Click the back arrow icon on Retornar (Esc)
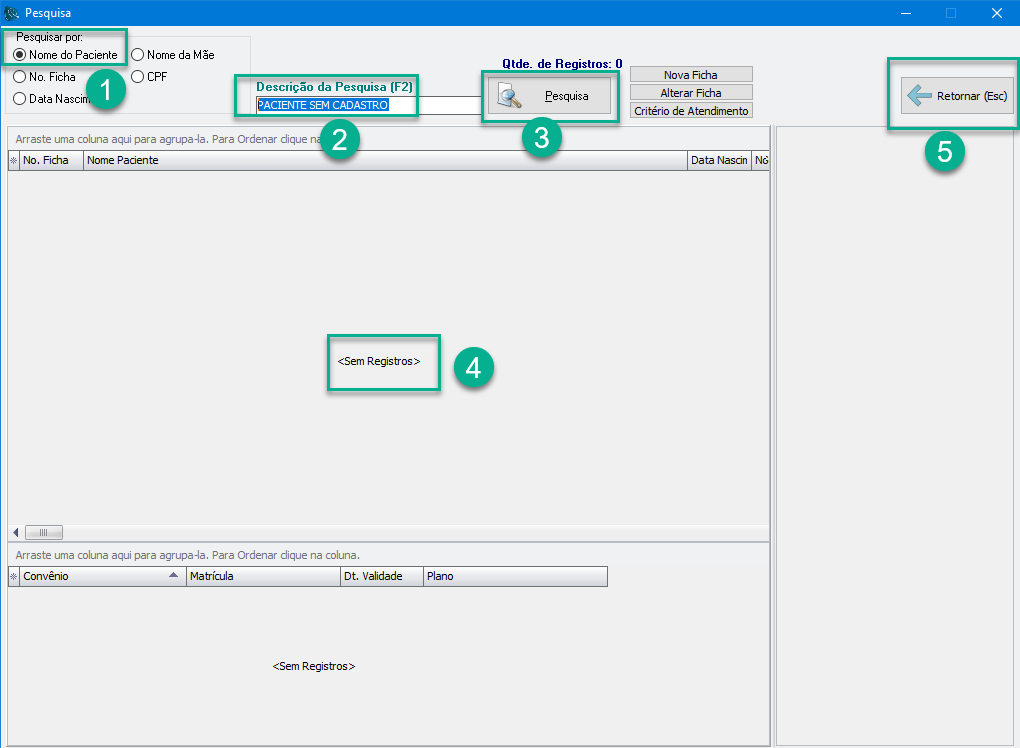Screen dimensions: 1020x748 [919, 96]
